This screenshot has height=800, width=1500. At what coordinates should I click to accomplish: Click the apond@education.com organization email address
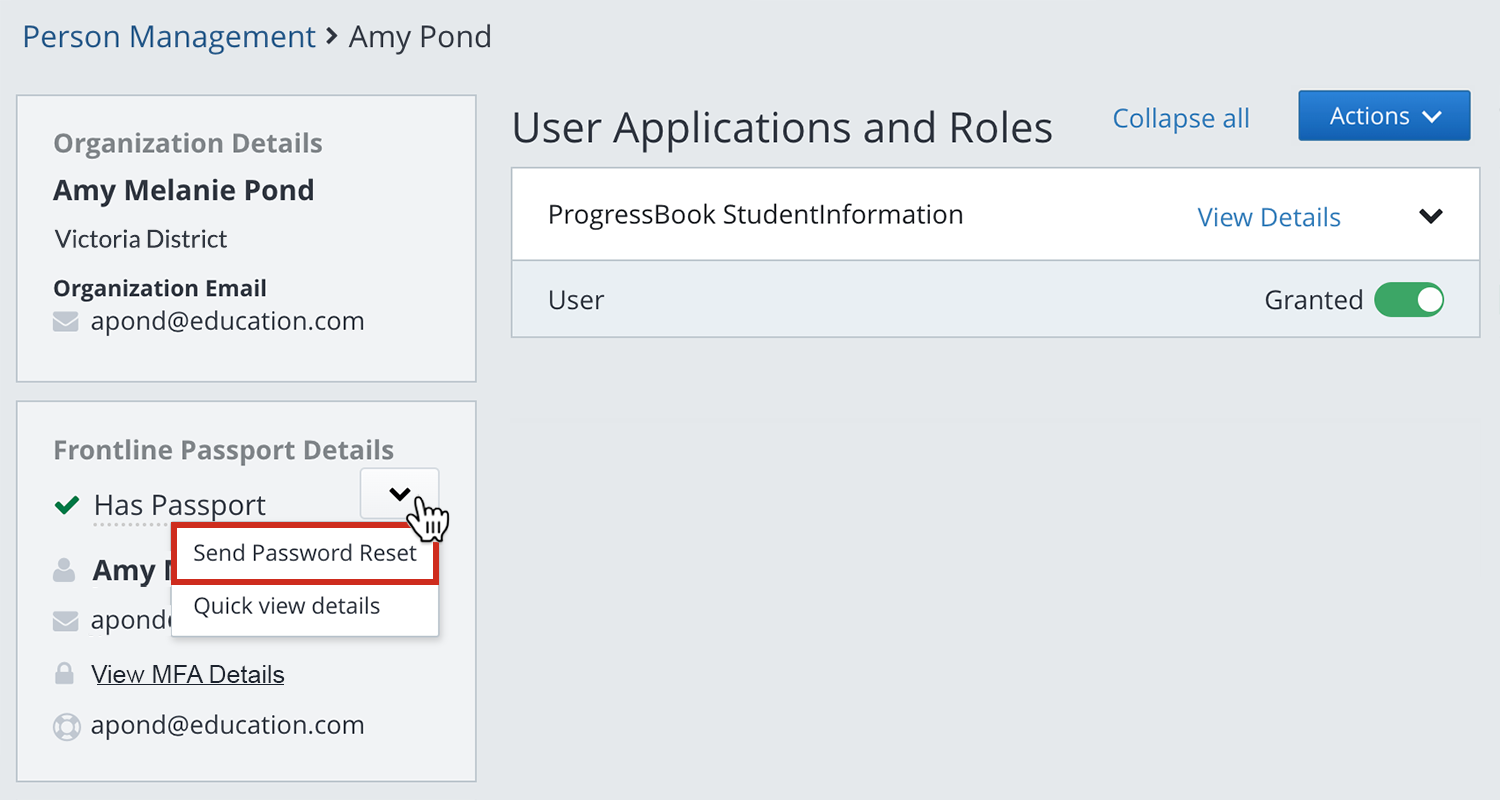(227, 321)
